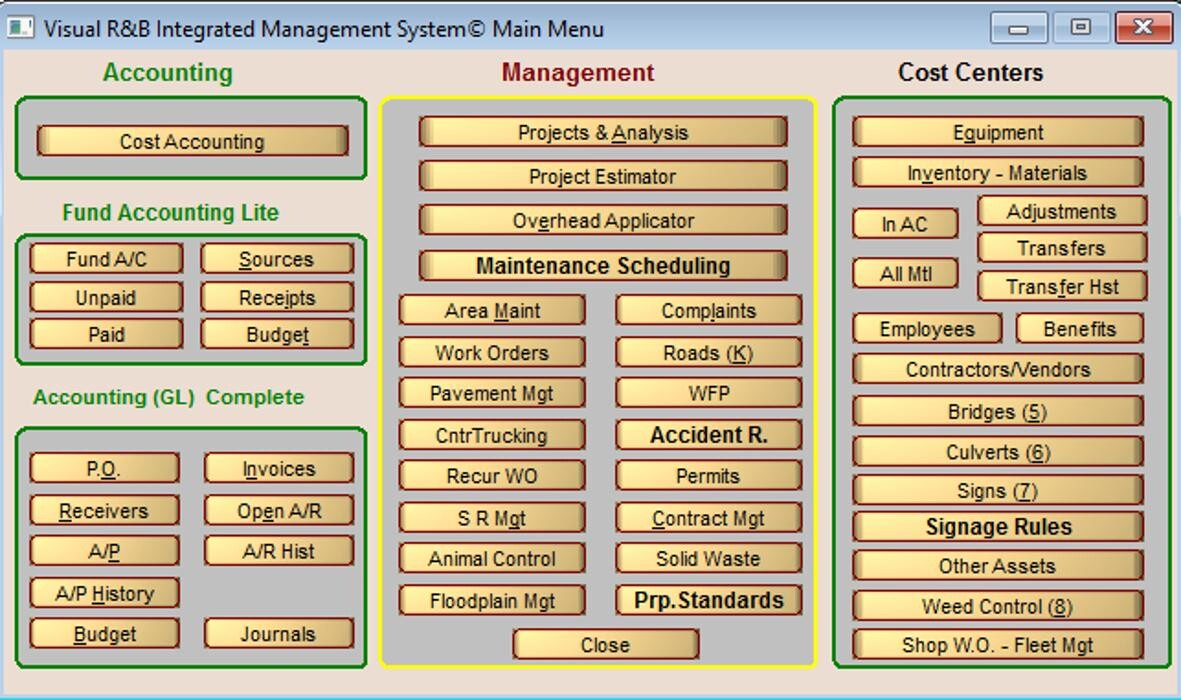The width and height of the screenshot is (1181, 700).
Task: View Transfer Hst records
Action: pos(1061,287)
